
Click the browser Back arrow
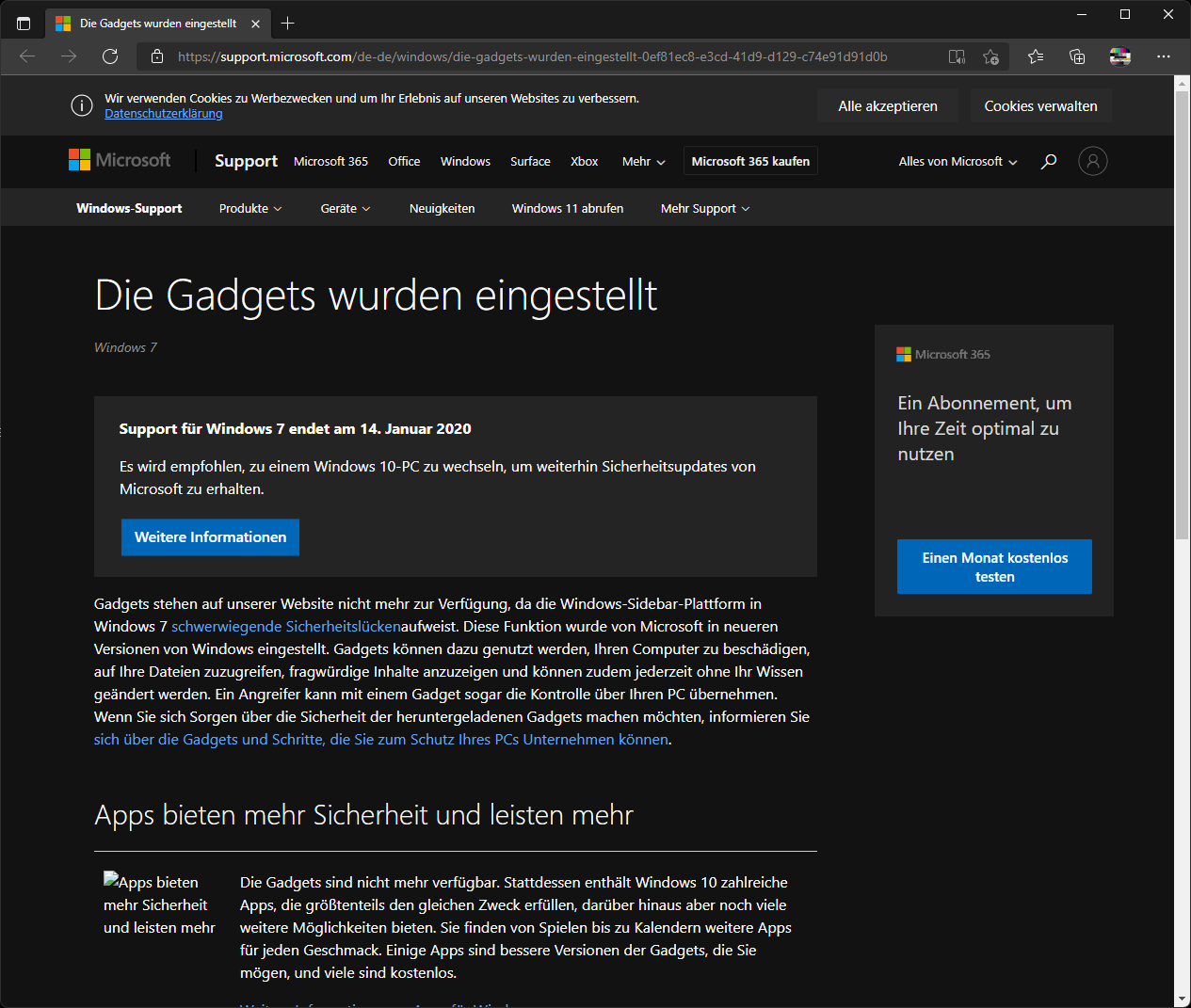[27, 56]
